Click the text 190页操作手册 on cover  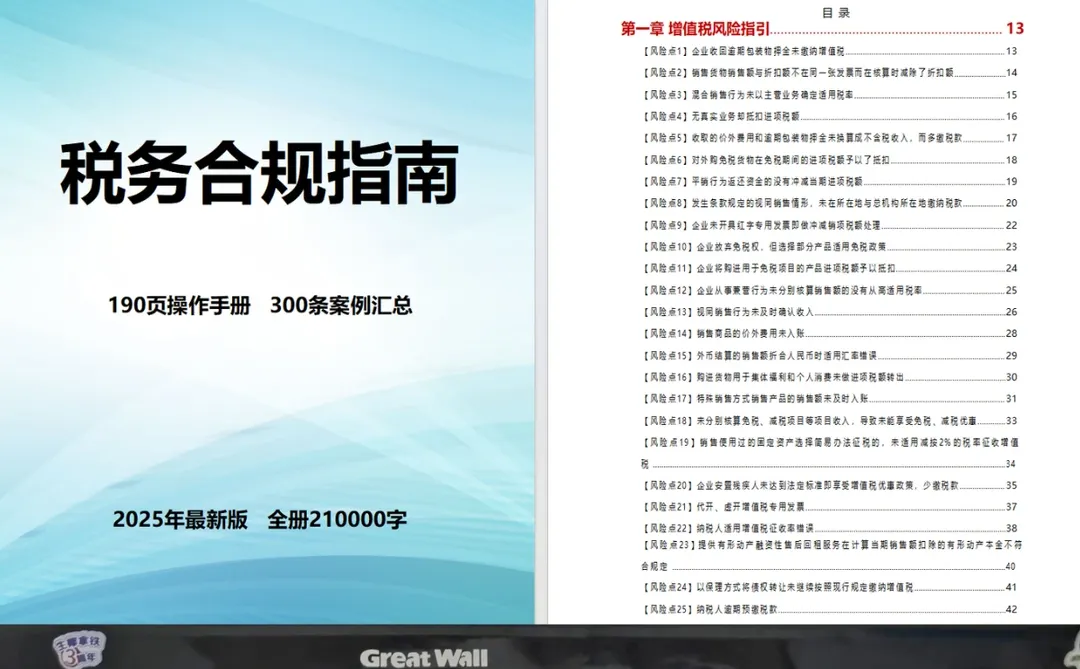tap(180, 305)
